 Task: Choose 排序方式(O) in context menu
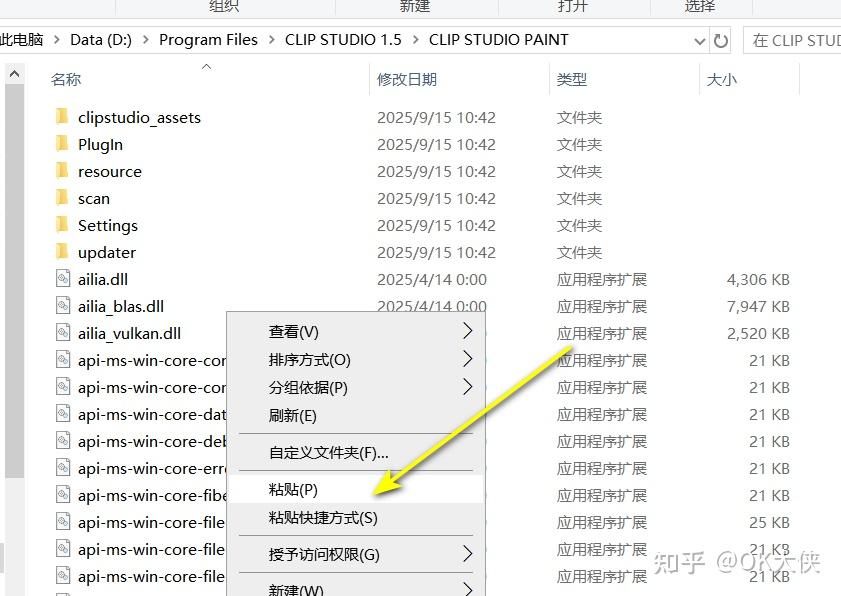tap(356, 359)
